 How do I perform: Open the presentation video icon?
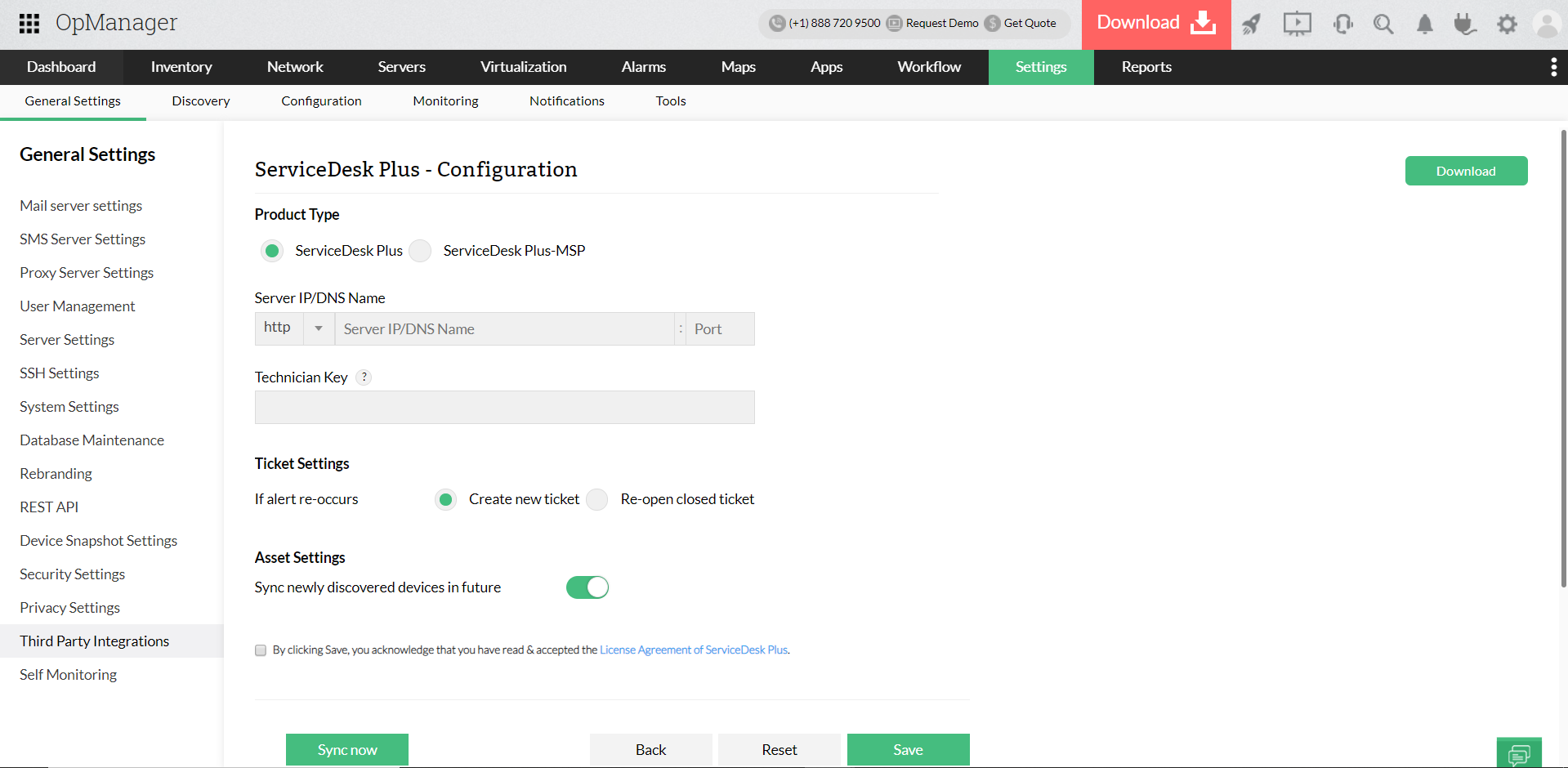[1297, 24]
